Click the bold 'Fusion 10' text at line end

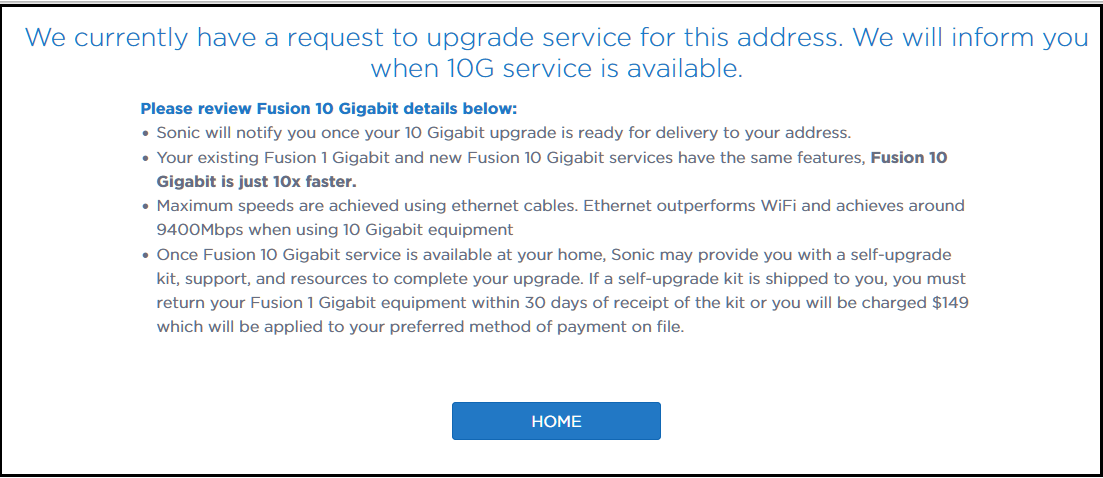click(909, 157)
